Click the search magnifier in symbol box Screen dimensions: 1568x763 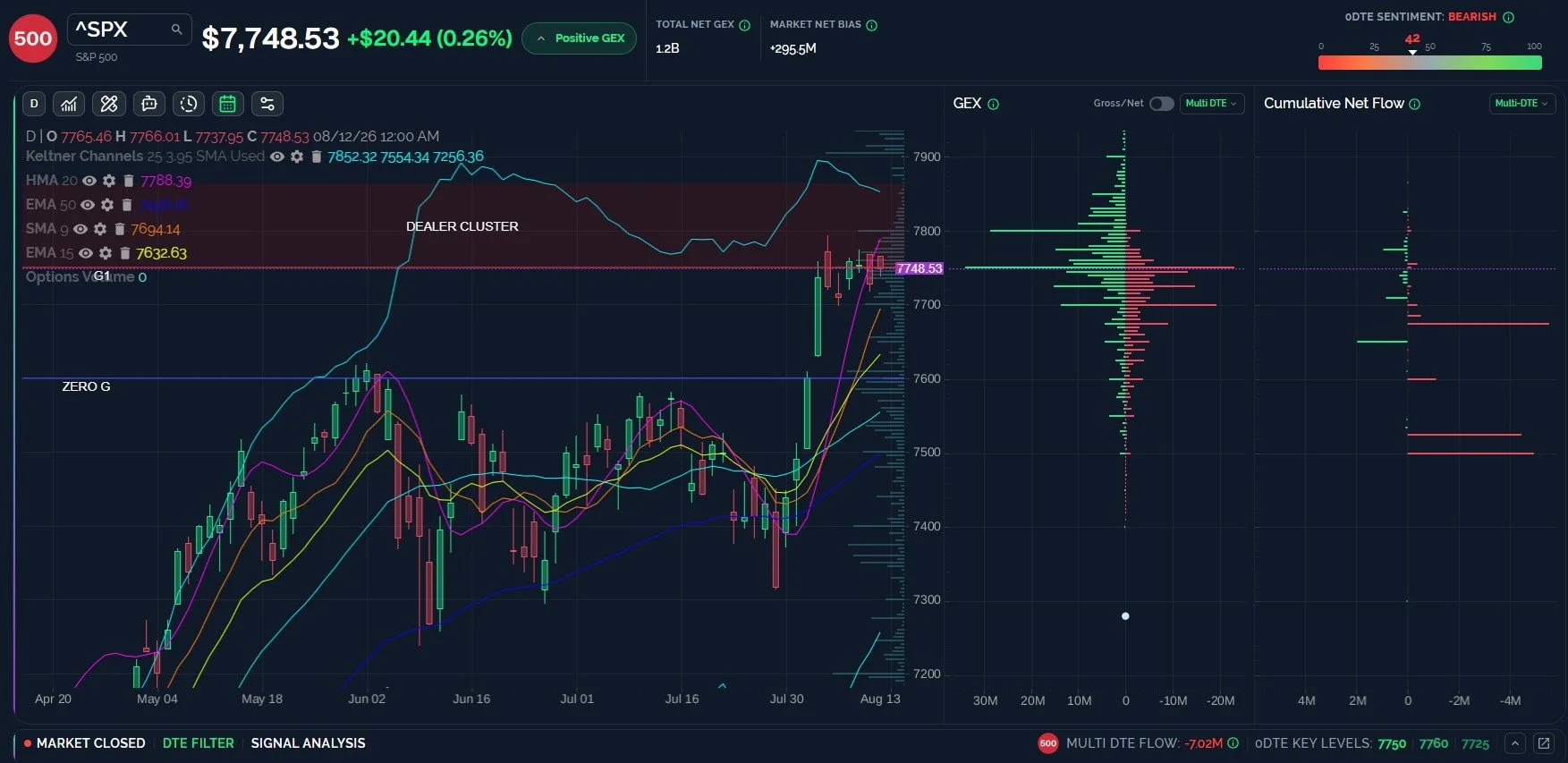coord(177,30)
